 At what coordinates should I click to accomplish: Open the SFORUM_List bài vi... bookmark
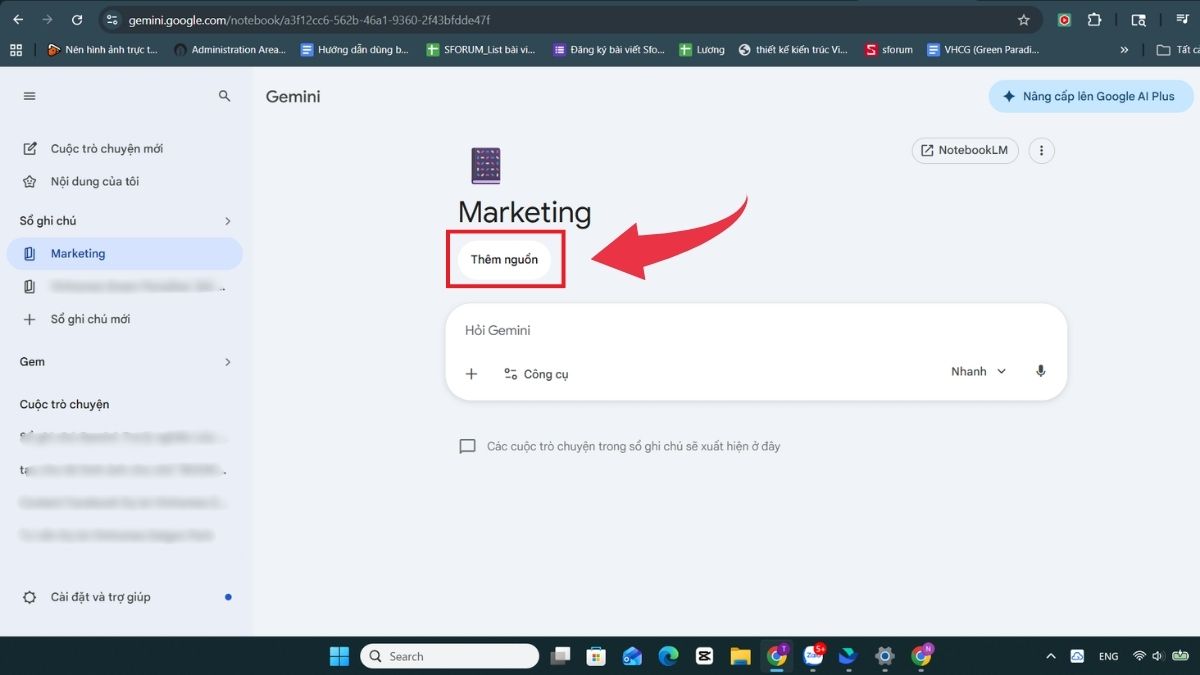click(x=481, y=49)
